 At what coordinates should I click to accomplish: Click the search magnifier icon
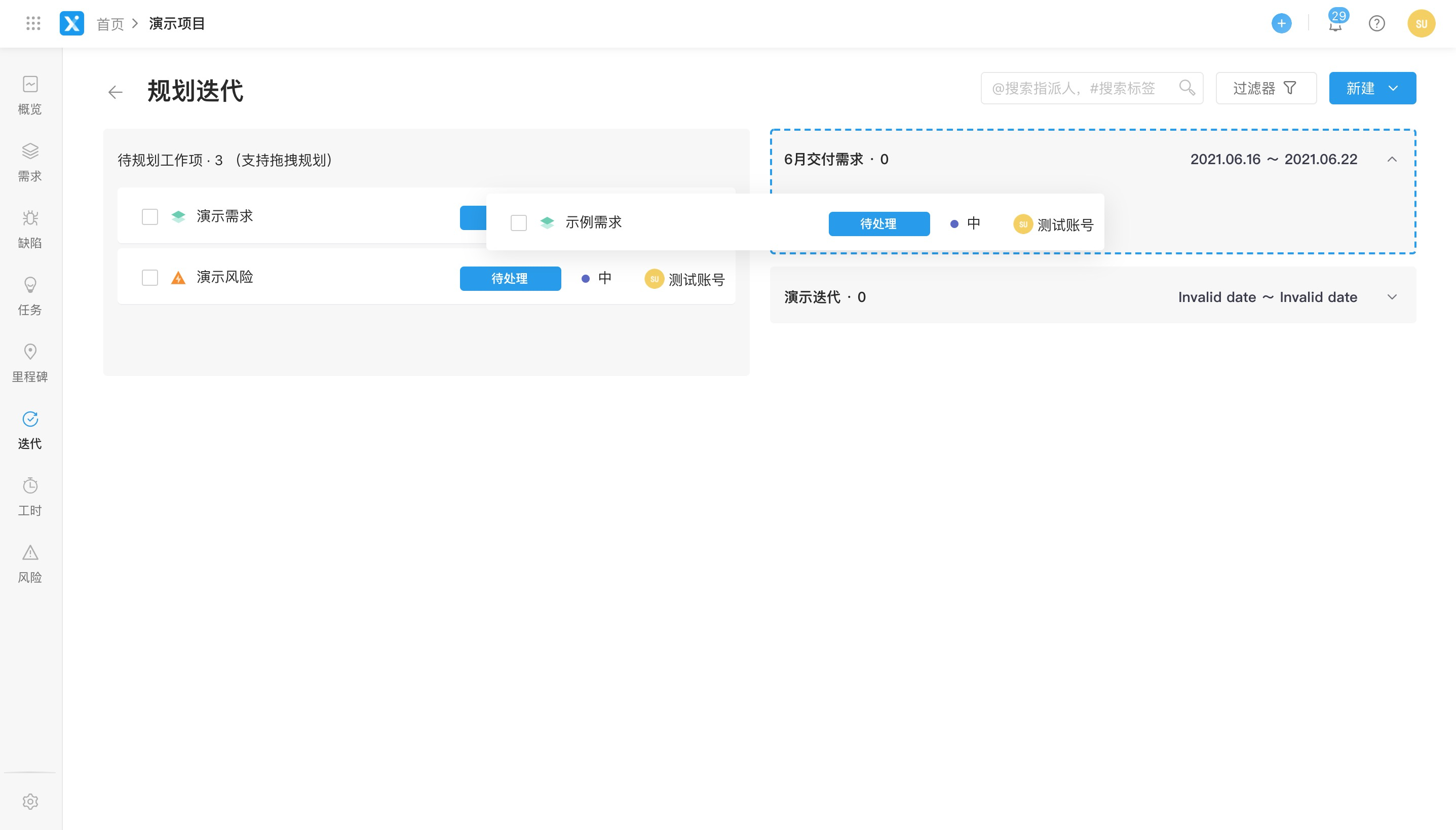1186,88
